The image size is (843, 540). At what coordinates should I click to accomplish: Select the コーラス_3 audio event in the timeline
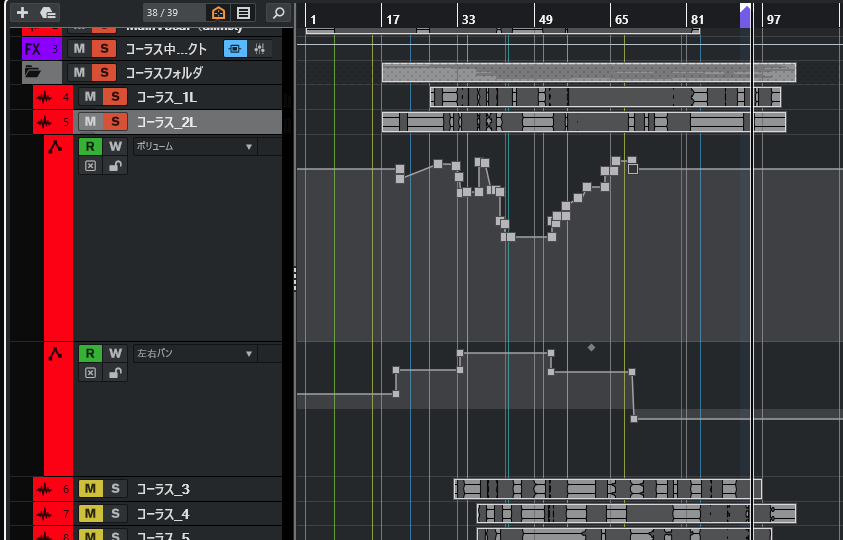pos(608,489)
